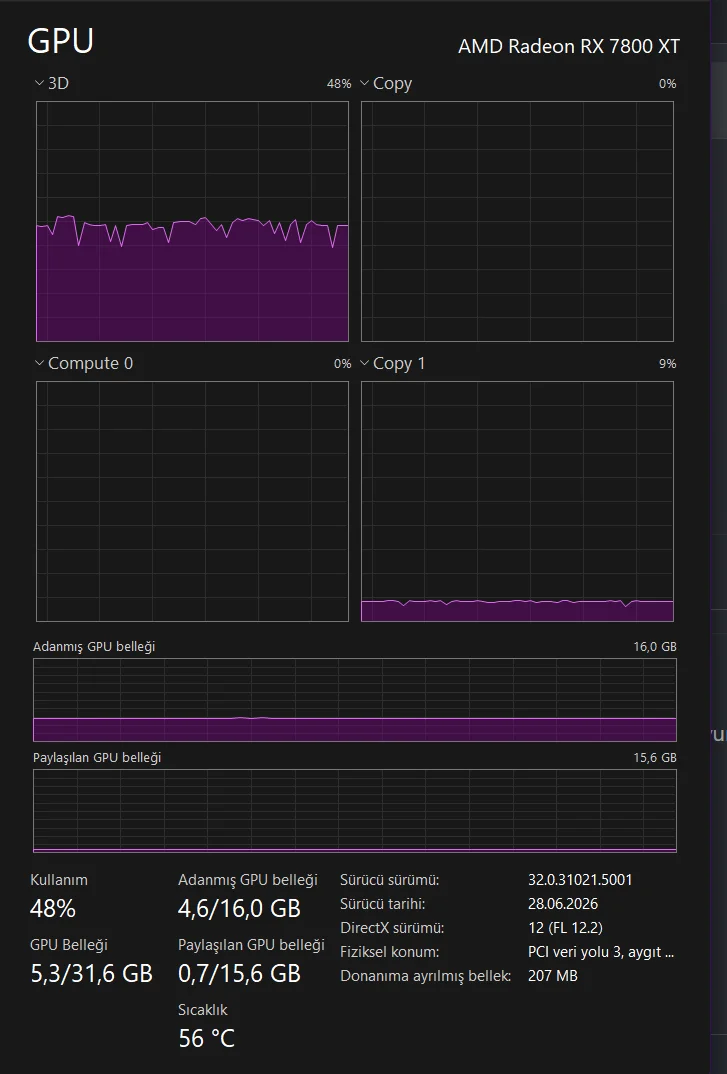This screenshot has height=1074, width=727.
Task: Click the GPU heading title
Action: [x=60, y=41]
